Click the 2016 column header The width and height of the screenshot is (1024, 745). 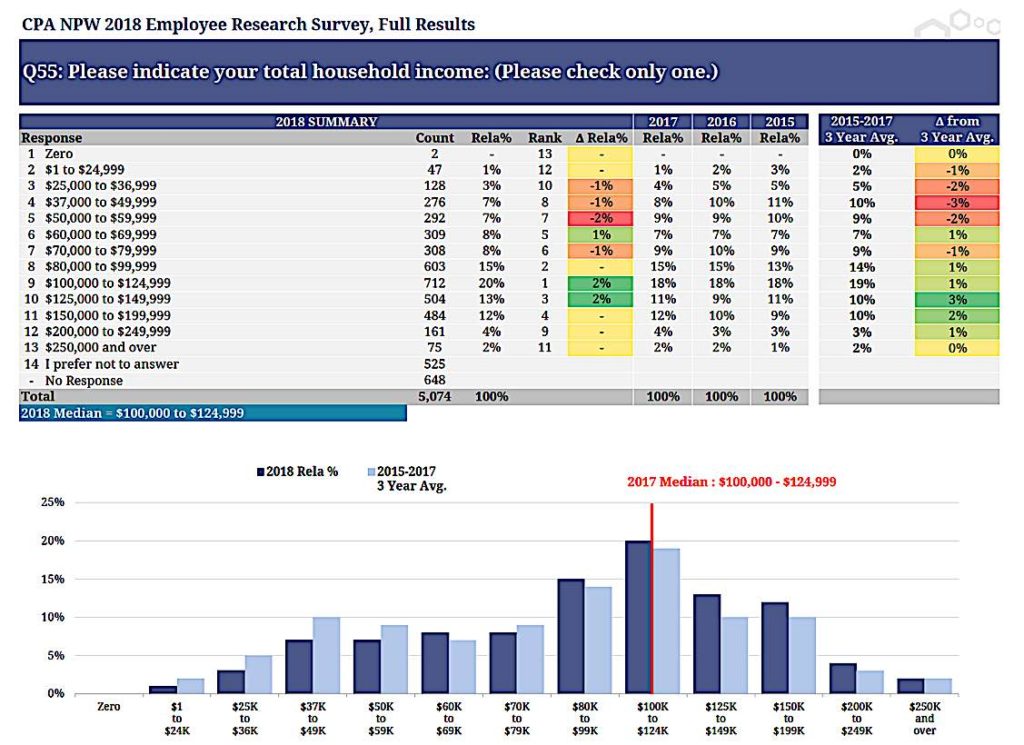tap(721, 122)
